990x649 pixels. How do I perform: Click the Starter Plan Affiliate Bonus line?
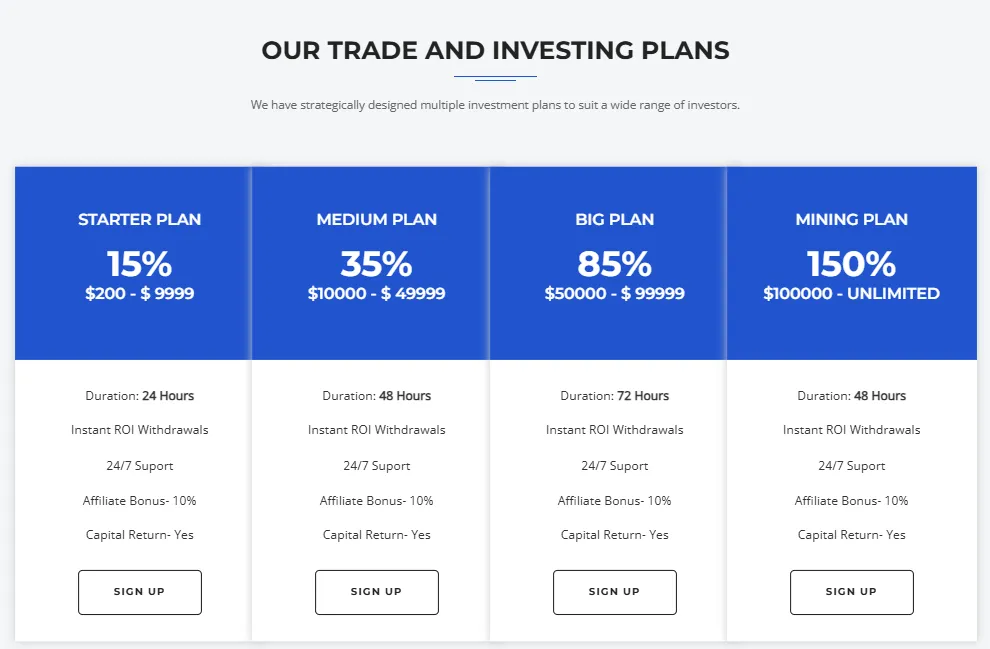[140, 500]
